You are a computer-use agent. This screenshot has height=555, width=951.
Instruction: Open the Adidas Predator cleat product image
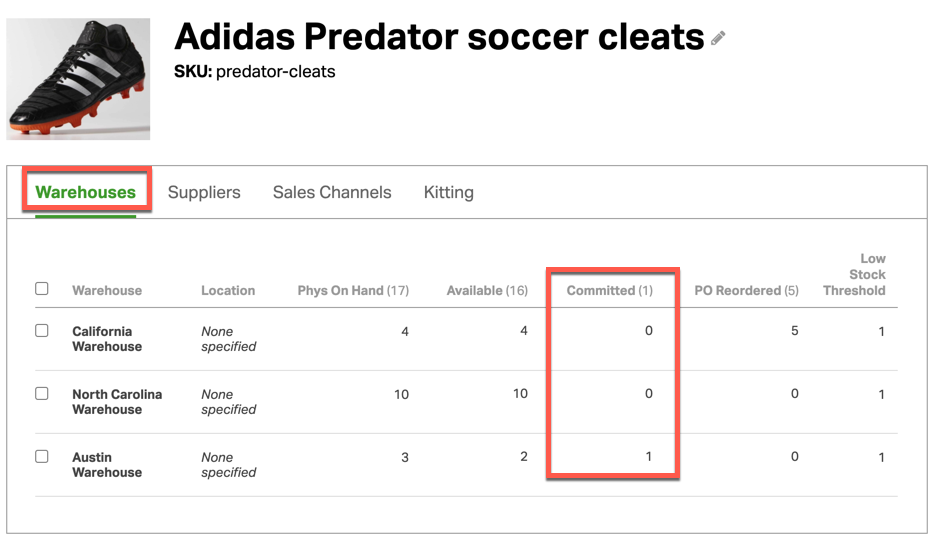click(78, 79)
